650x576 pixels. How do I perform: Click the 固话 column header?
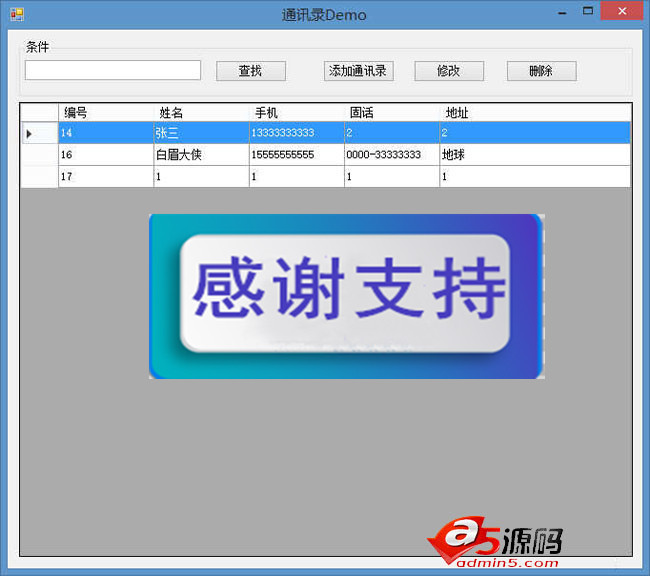point(392,112)
